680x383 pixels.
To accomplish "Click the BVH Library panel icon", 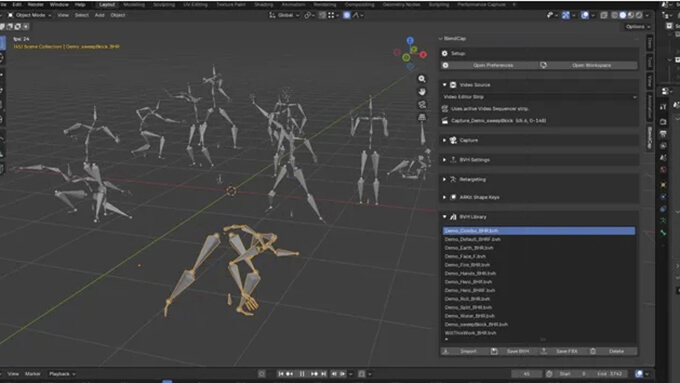I will point(453,216).
